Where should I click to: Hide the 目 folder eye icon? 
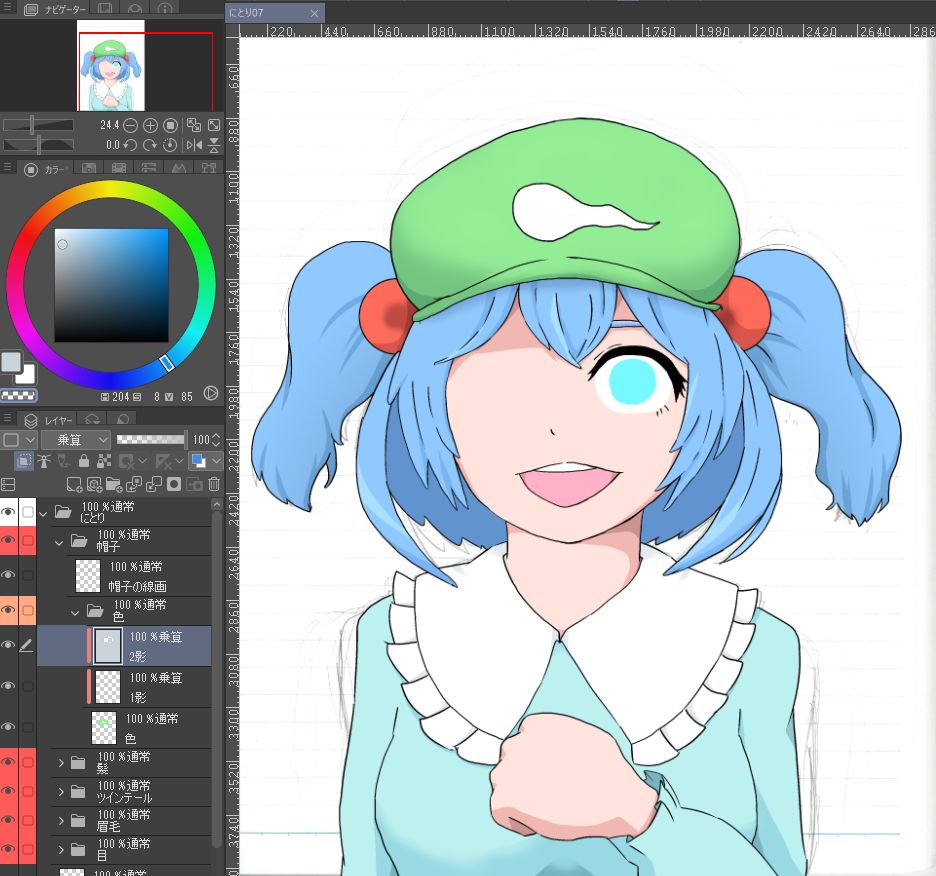click(8, 849)
